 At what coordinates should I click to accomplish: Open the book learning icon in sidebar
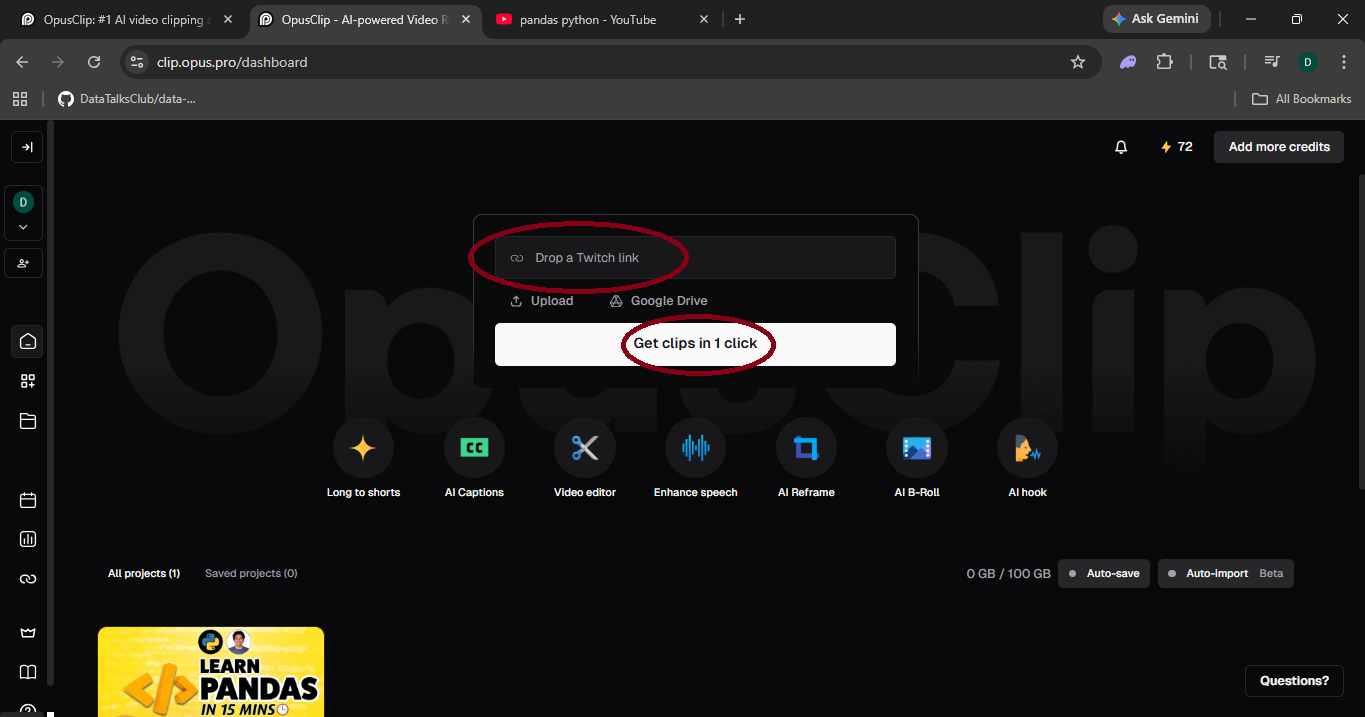(x=28, y=672)
